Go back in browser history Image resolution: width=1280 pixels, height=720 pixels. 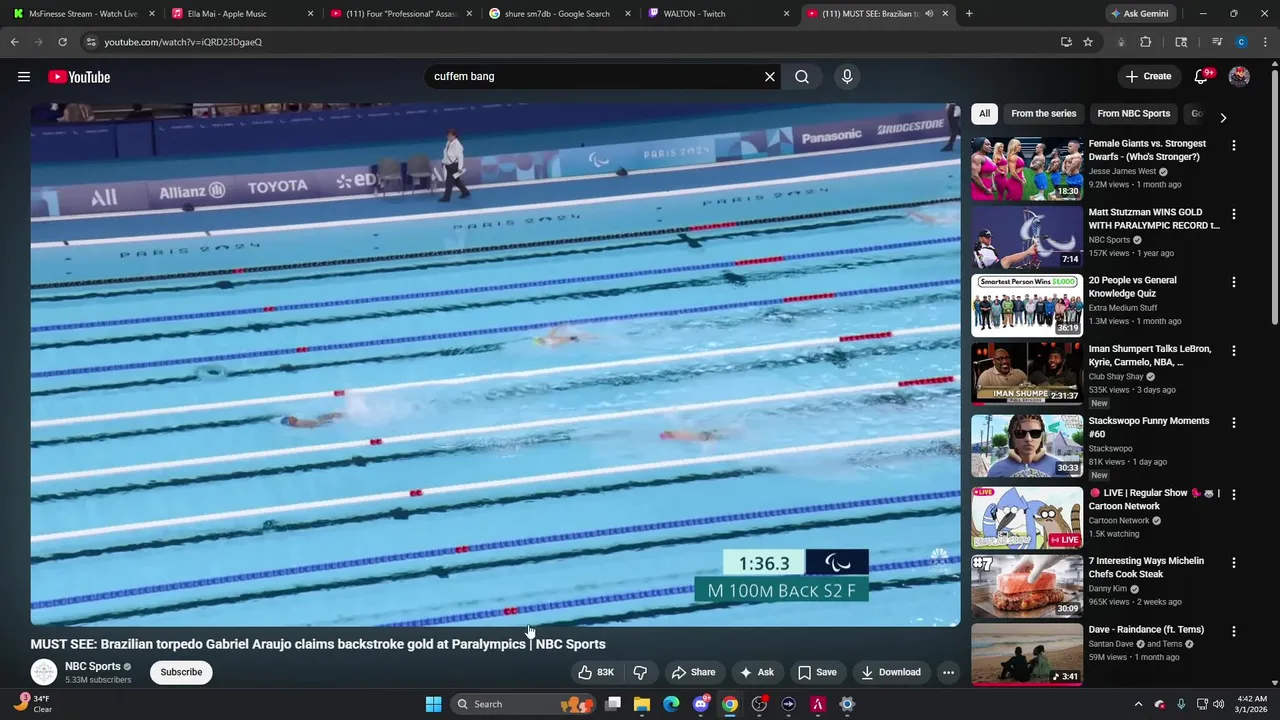(x=15, y=42)
